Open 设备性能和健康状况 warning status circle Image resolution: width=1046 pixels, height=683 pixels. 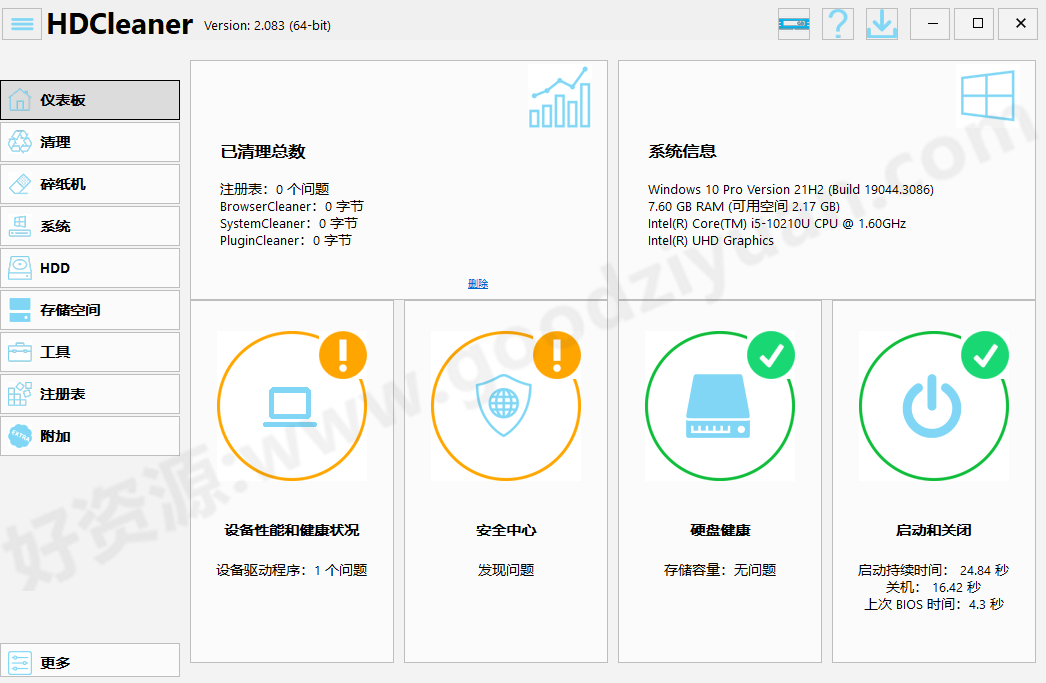tap(343, 356)
